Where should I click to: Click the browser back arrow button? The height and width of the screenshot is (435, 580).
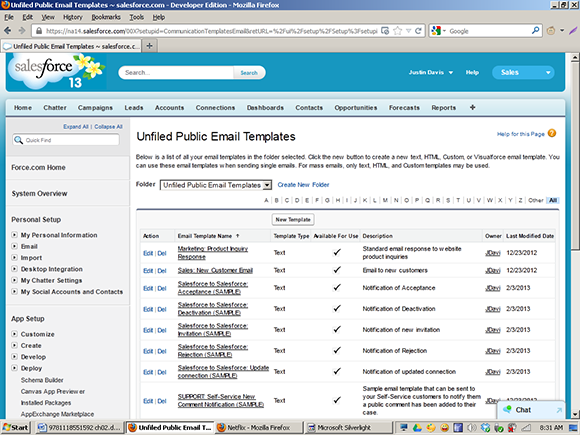(8, 31)
